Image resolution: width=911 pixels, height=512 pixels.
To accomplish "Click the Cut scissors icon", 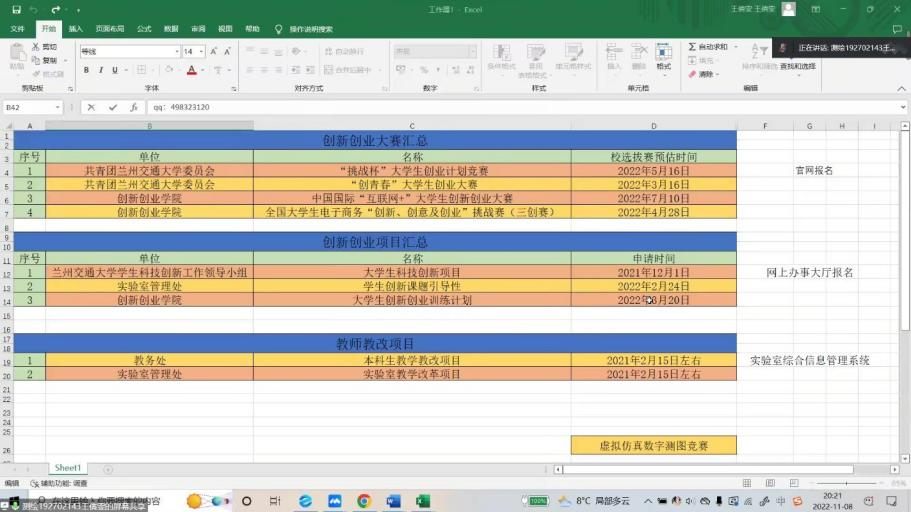I will [x=37, y=47].
